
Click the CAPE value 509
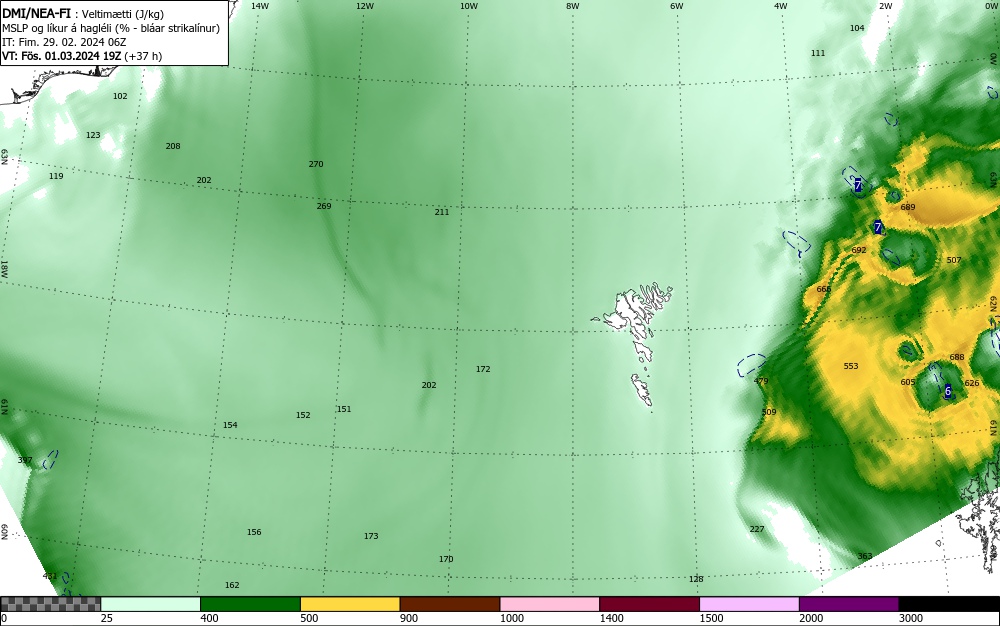tap(769, 412)
